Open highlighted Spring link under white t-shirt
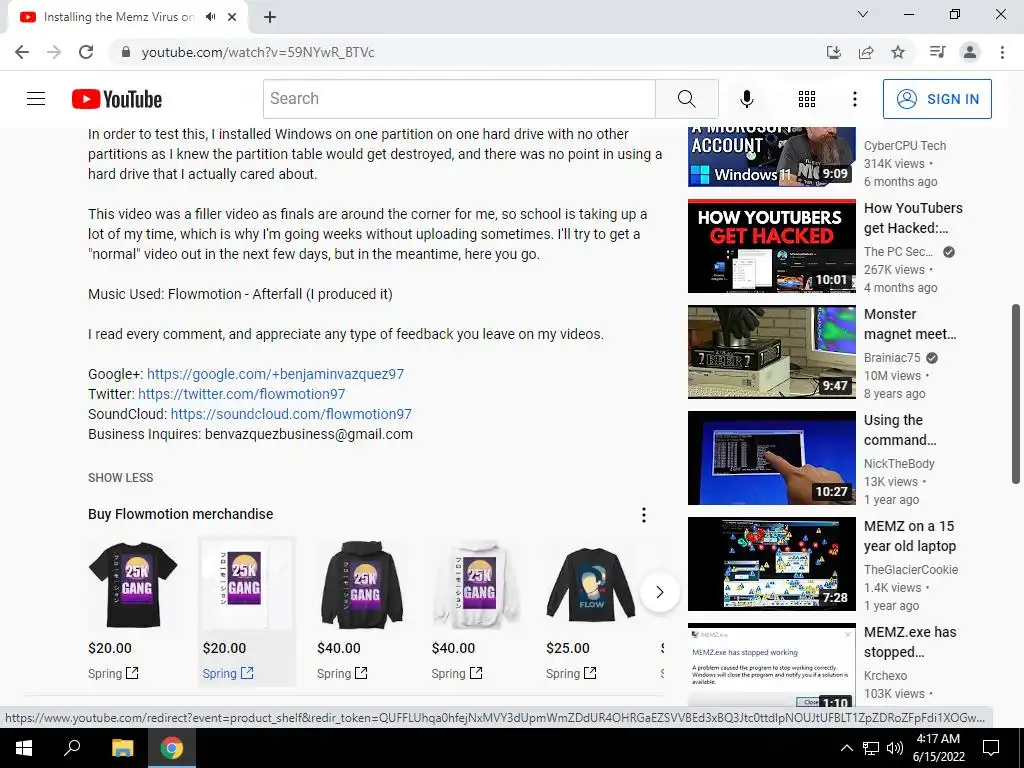The height and width of the screenshot is (768, 1024). (228, 673)
